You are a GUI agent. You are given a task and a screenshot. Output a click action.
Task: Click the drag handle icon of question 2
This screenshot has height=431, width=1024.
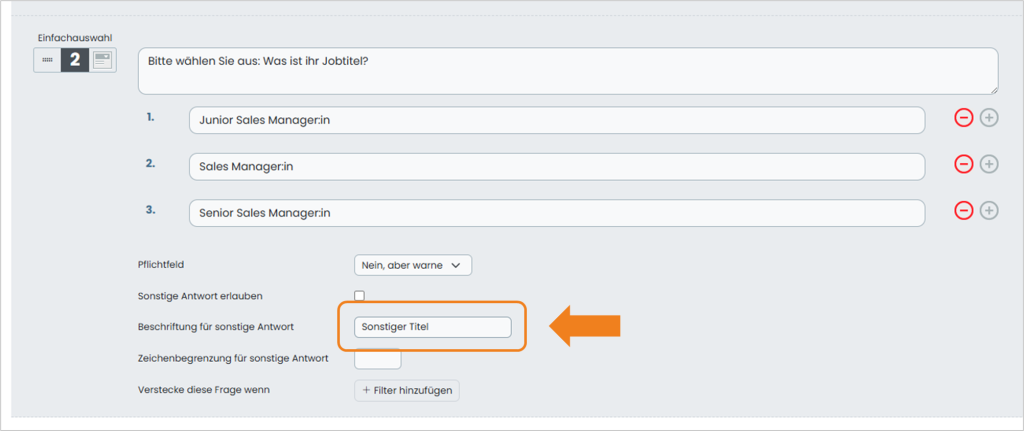point(47,60)
